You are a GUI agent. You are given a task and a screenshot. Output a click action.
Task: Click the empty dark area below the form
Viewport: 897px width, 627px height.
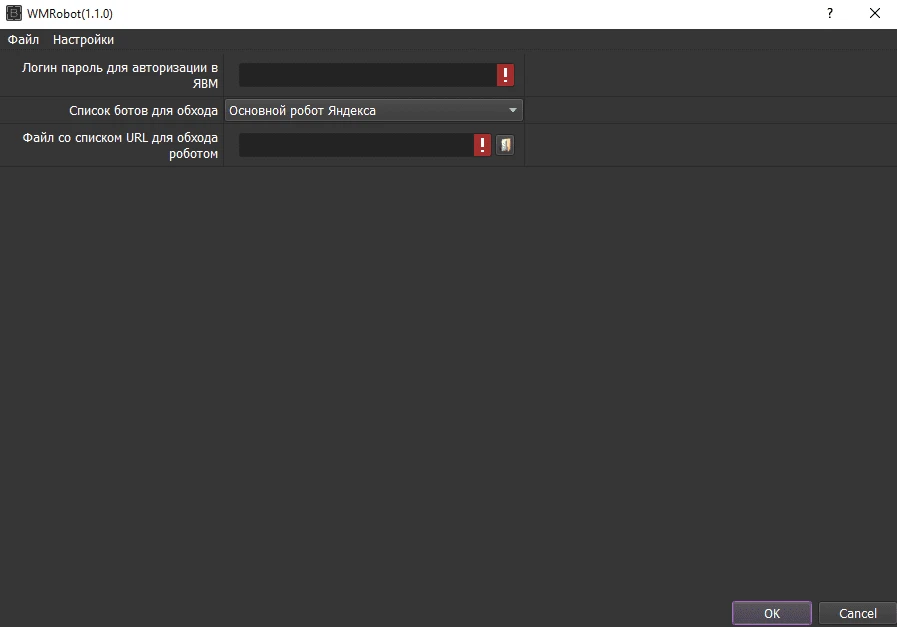(x=448, y=378)
